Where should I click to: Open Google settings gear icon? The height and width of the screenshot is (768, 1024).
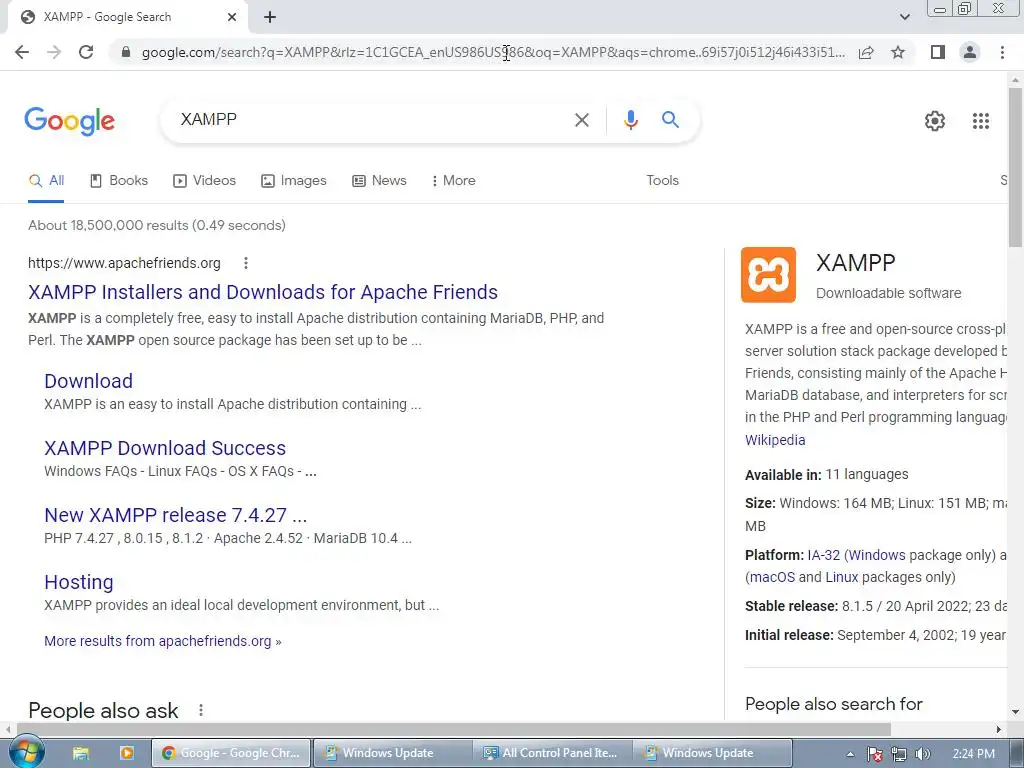[x=935, y=121]
